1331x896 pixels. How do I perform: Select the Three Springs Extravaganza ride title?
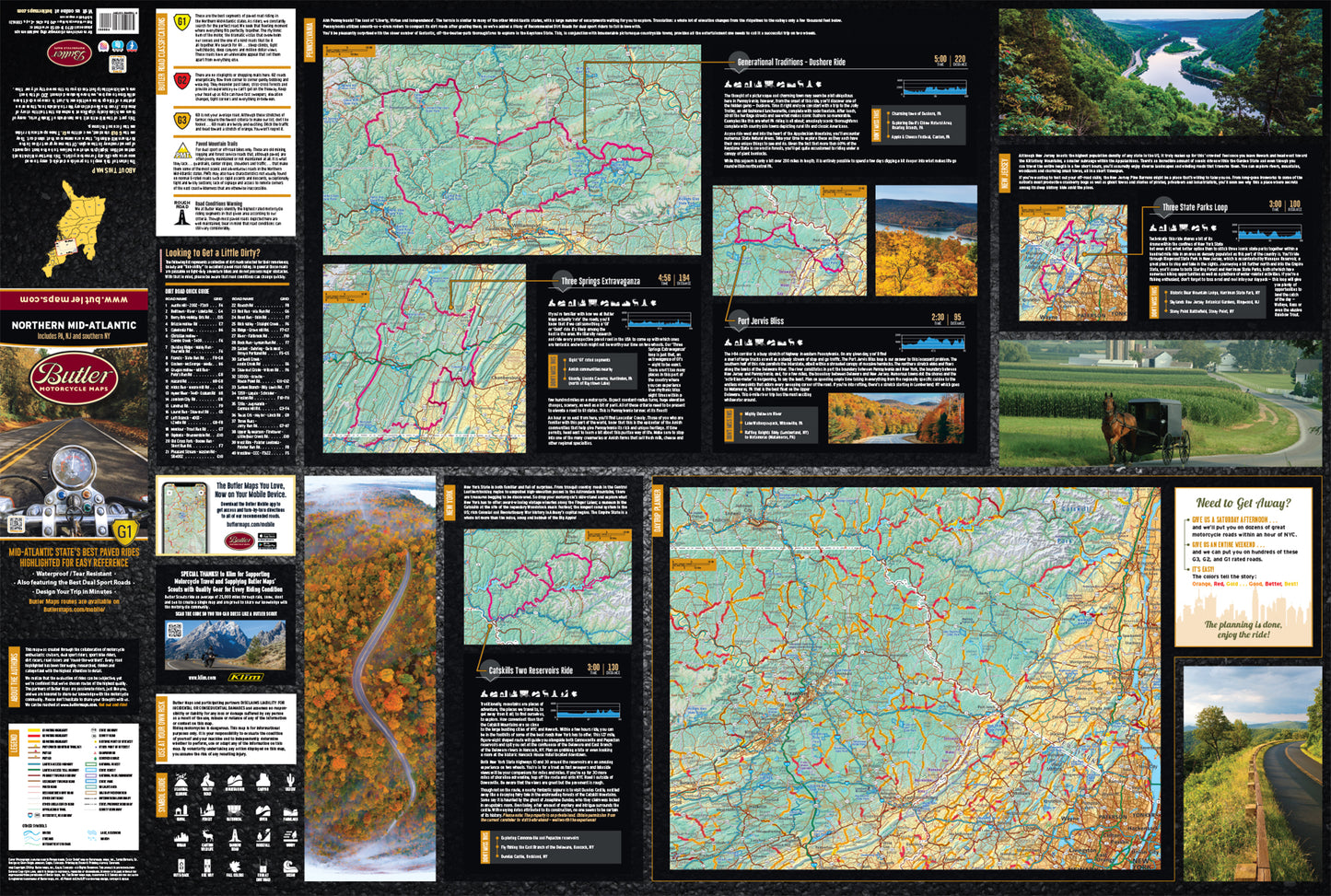(x=601, y=281)
